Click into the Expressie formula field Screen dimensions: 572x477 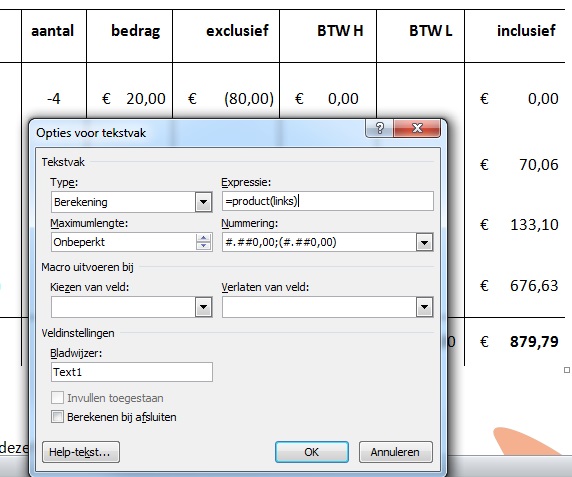tap(328, 201)
